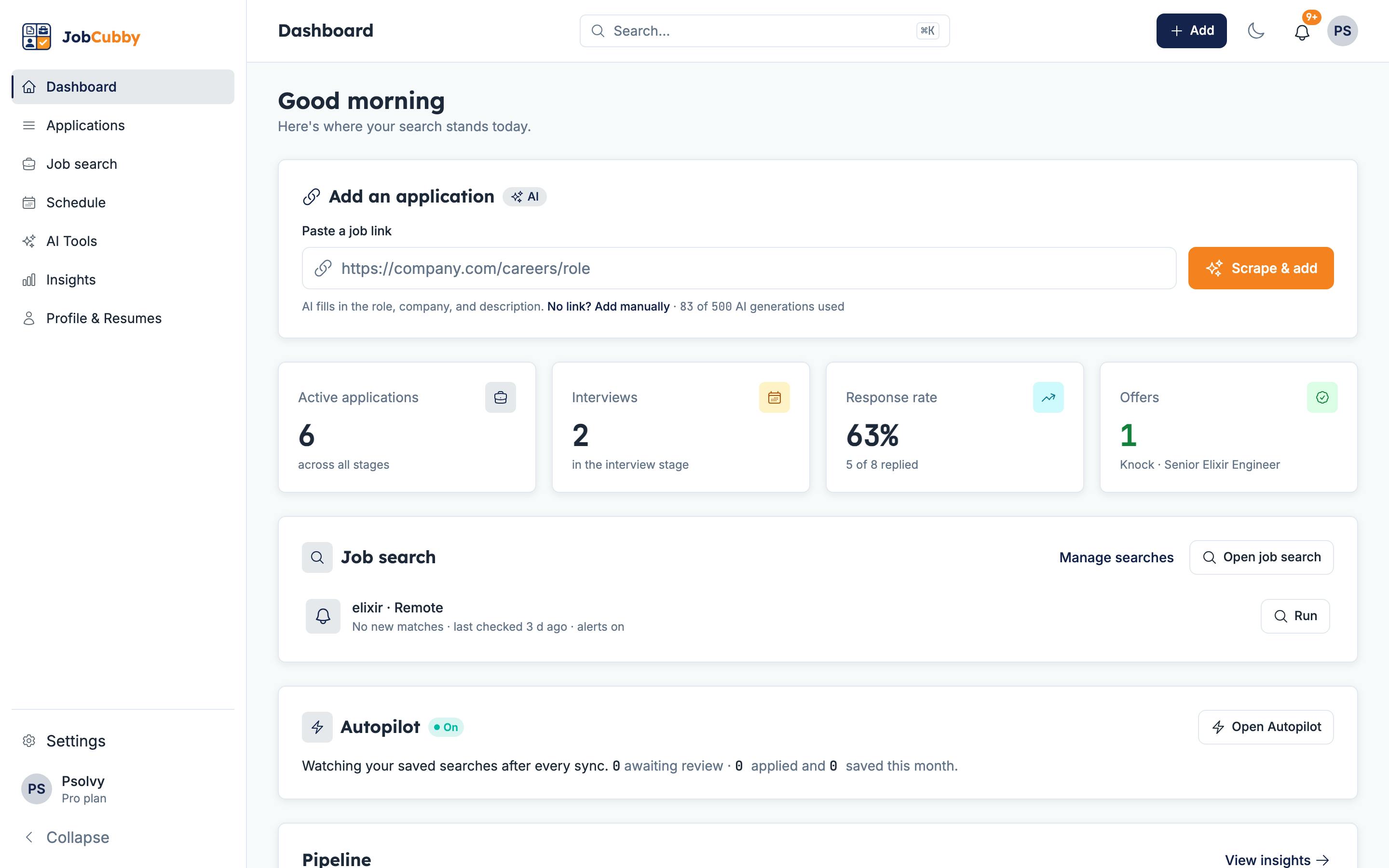Click the Applications list icon
Screen dimensions: 1389x868
click(x=29, y=125)
